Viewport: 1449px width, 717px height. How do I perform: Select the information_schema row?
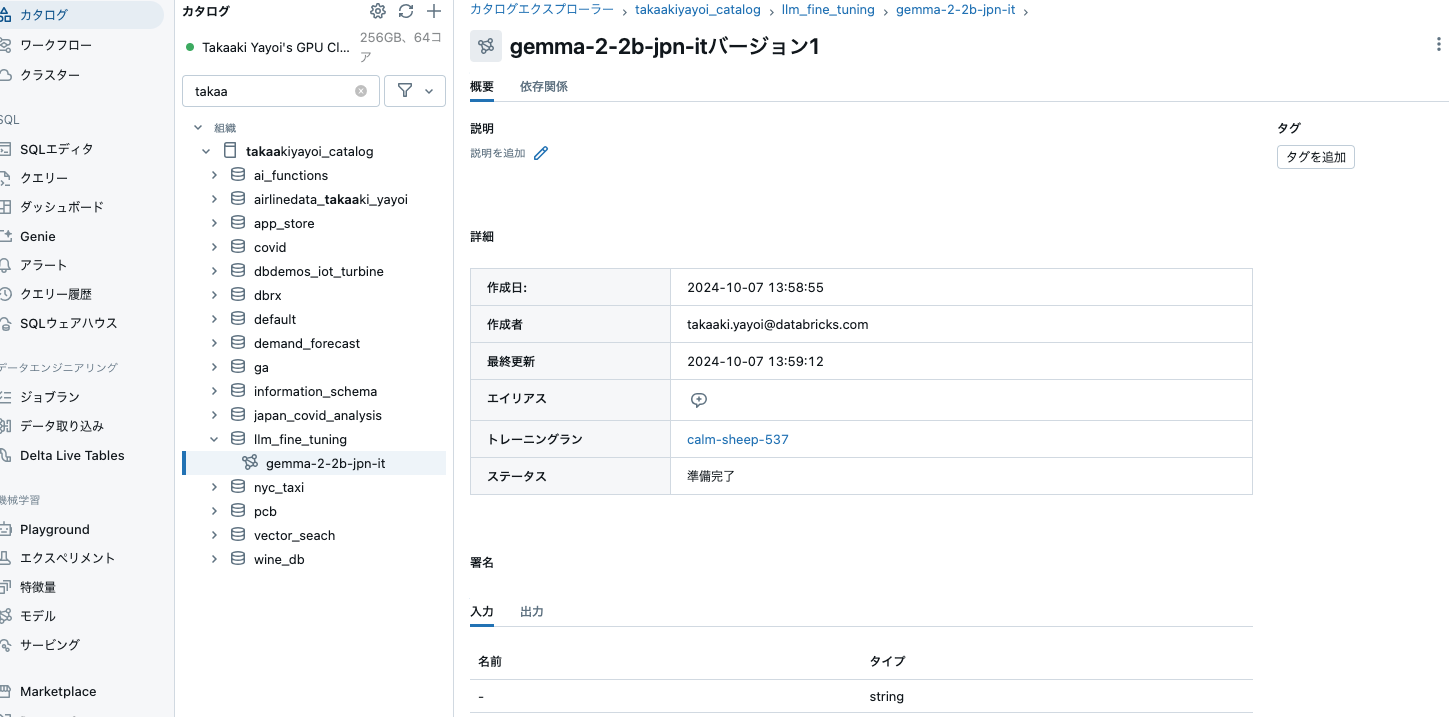pos(314,391)
